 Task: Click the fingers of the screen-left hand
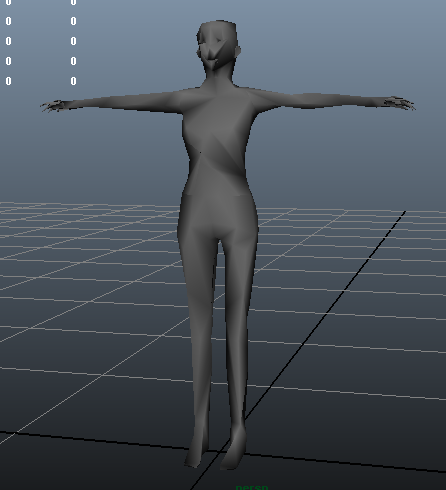point(52,106)
